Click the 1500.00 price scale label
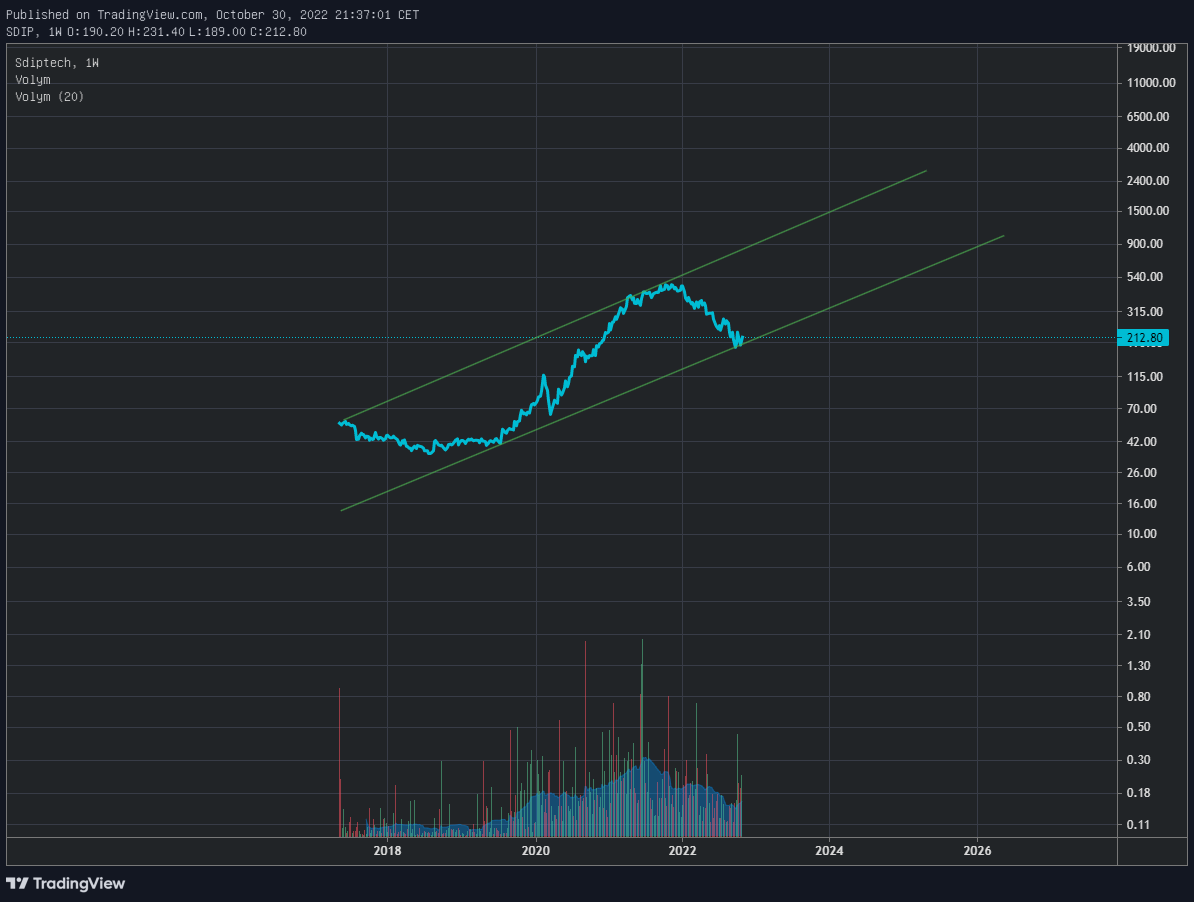This screenshot has width=1194, height=902. [1148, 211]
